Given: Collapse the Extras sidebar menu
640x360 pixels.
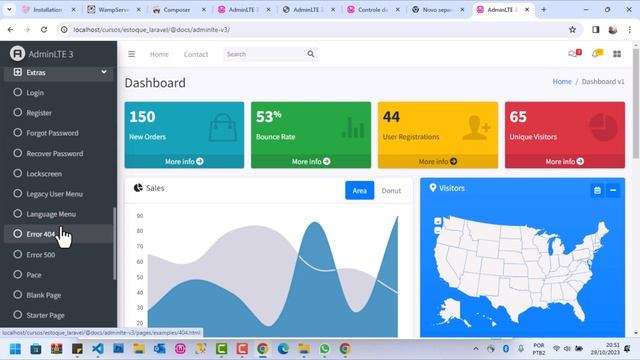Looking at the screenshot, I should [x=58, y=73].
